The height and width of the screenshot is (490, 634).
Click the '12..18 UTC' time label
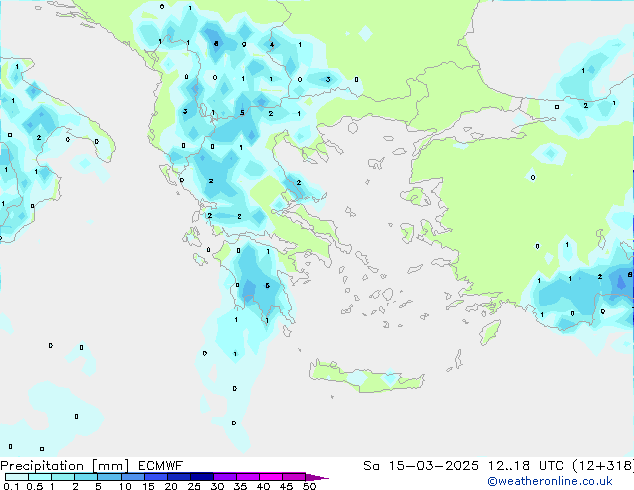click(525, 466)
